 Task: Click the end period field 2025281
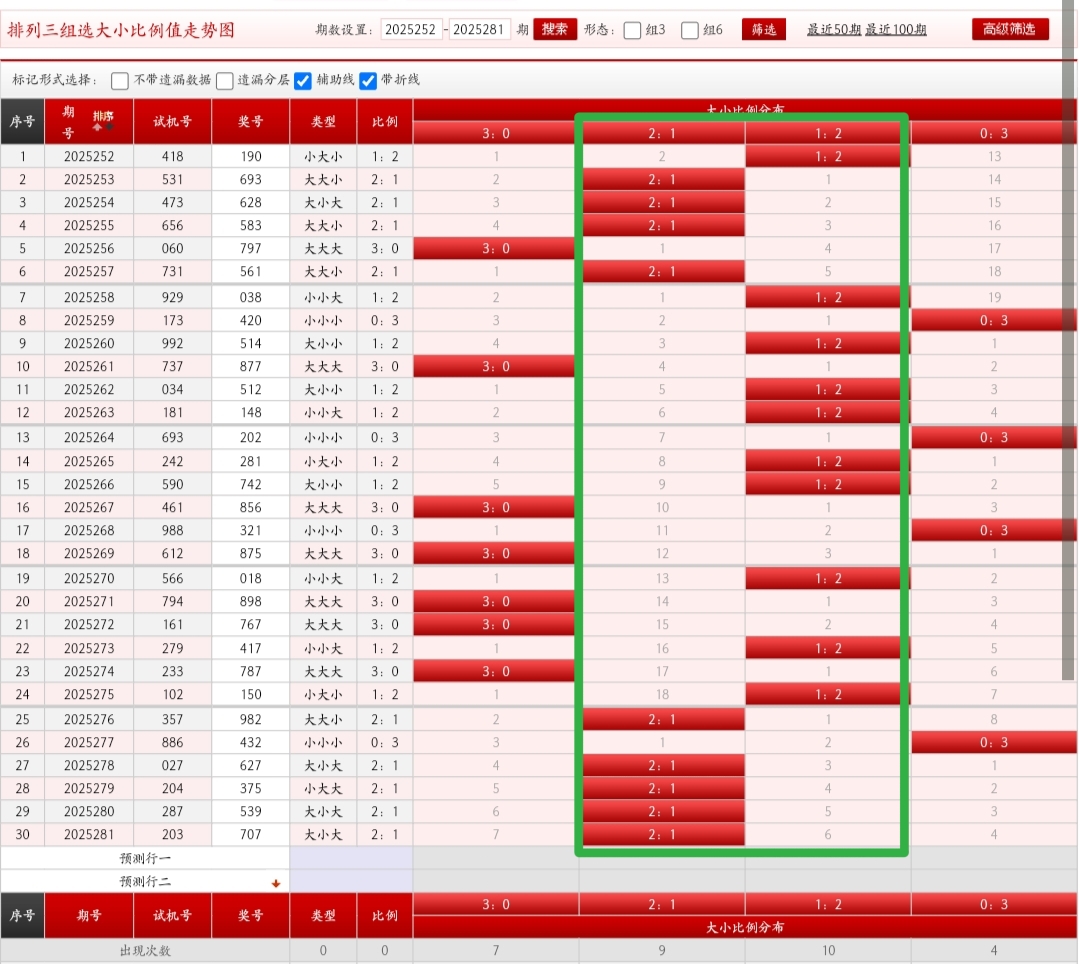point(480,30)
